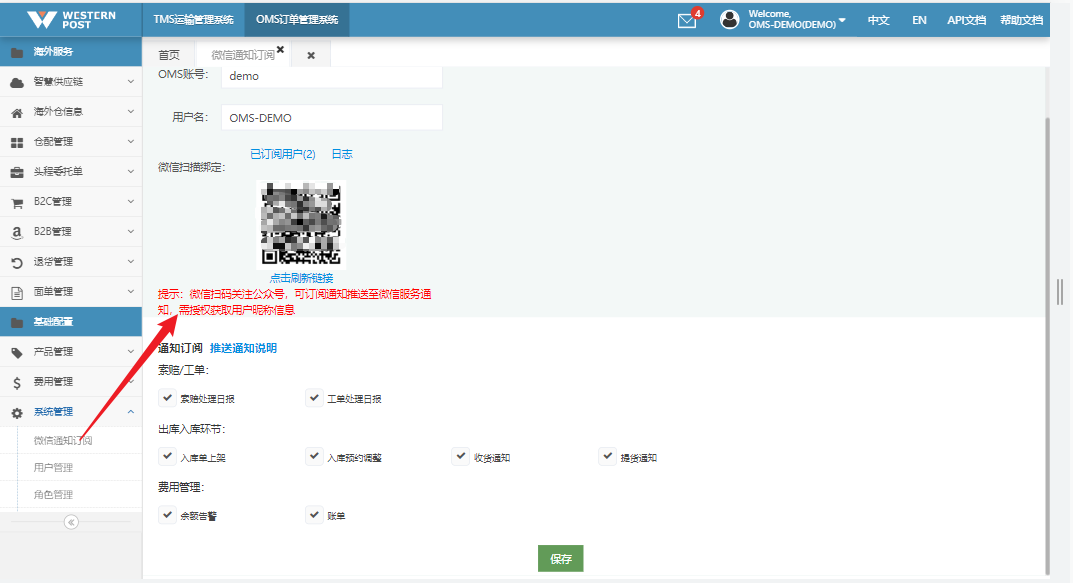Click the WeChat QR code image
This screenshot has height=583, width=1073.
pos(301,224)
